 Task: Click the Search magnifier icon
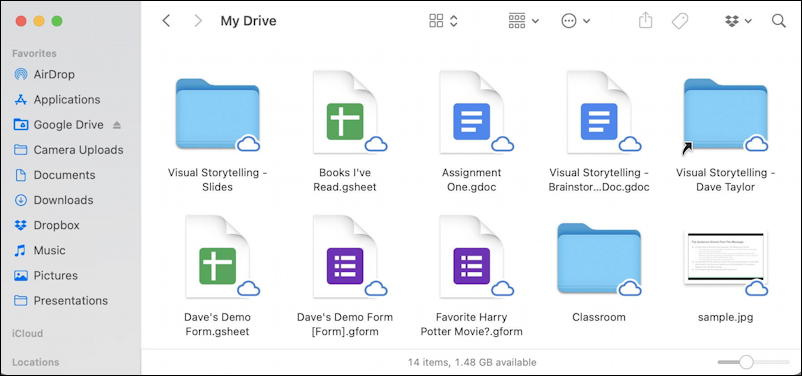pyautogui.click(x=778, y=21)
